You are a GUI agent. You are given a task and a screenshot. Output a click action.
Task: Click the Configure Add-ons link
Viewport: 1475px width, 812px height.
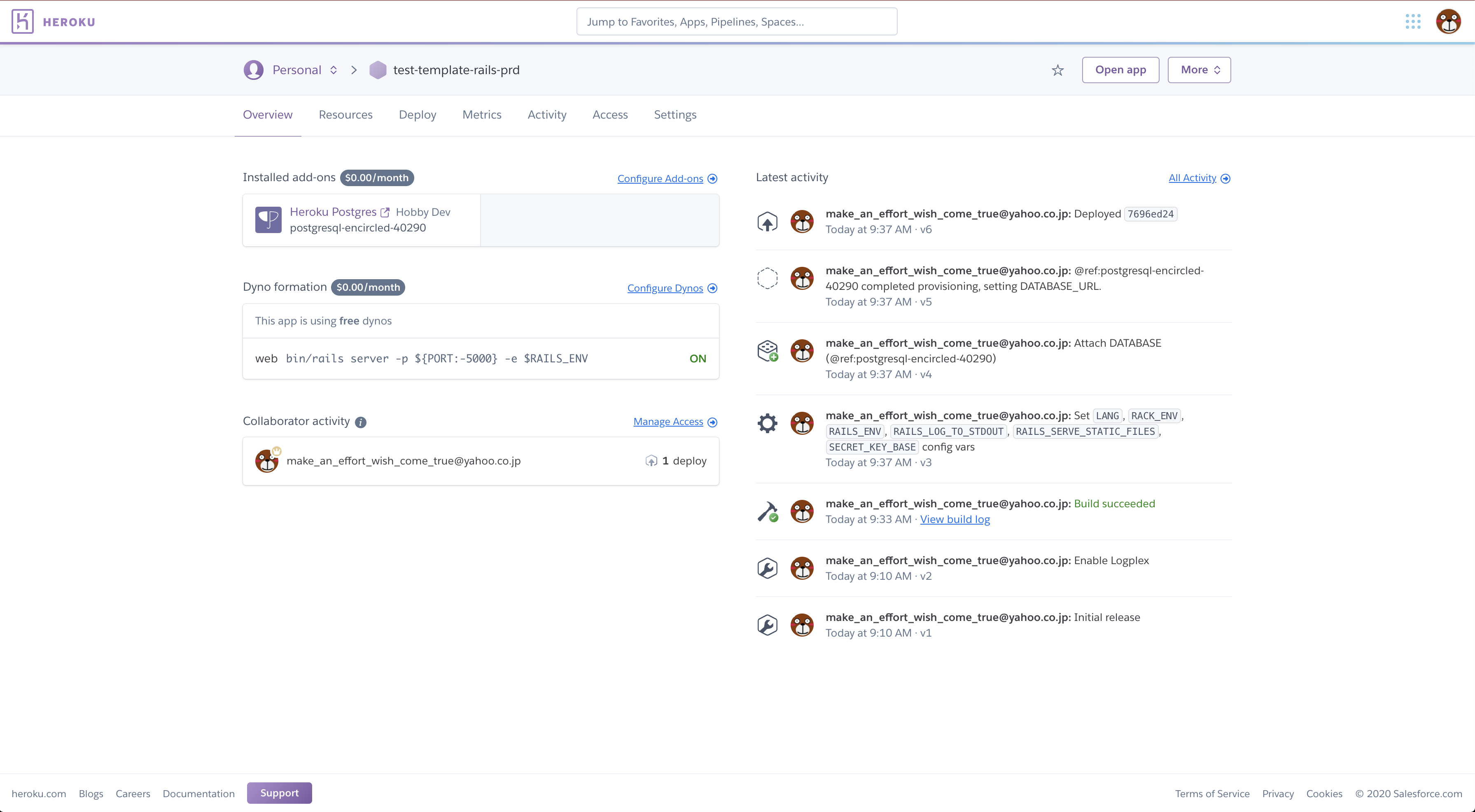(660, 179)
